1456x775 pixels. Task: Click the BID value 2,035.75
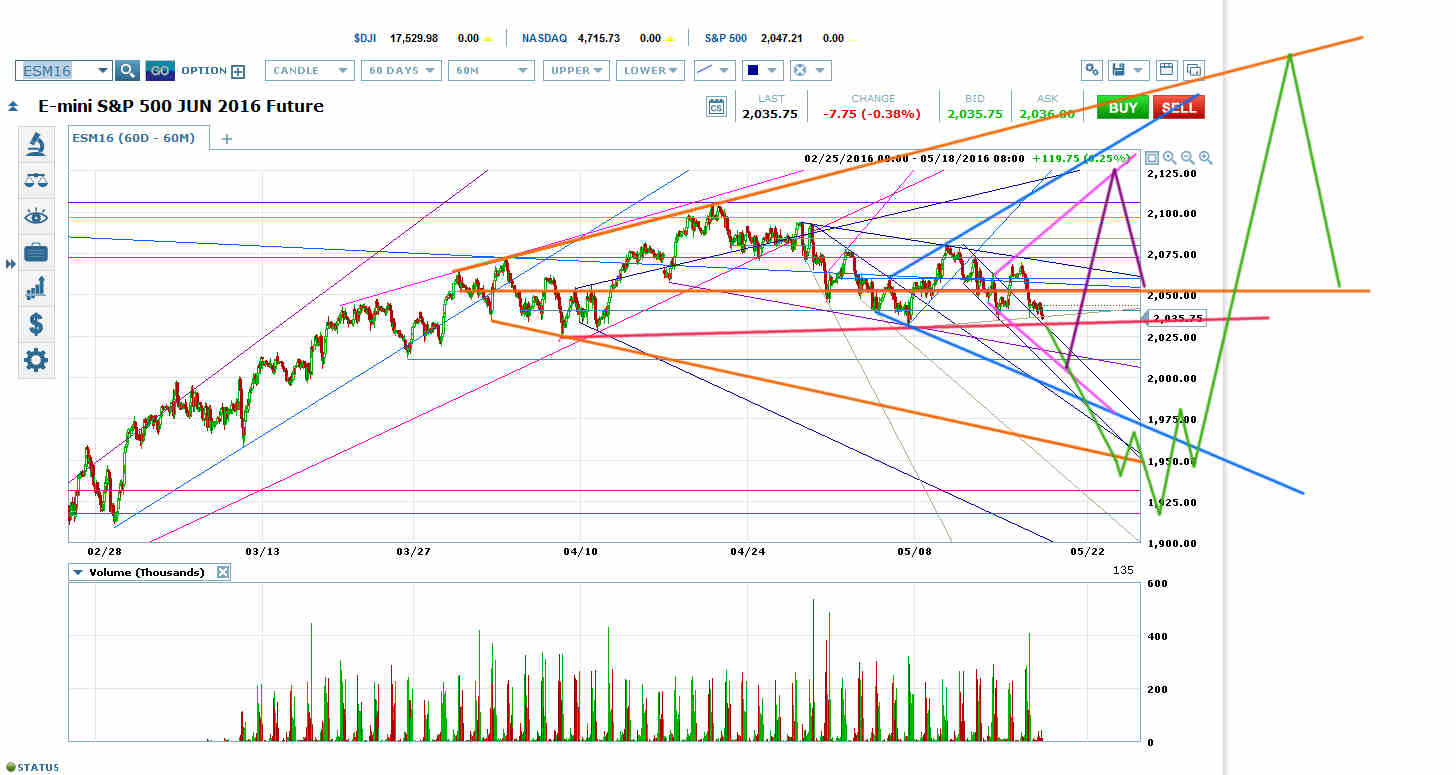coord(974,114)
